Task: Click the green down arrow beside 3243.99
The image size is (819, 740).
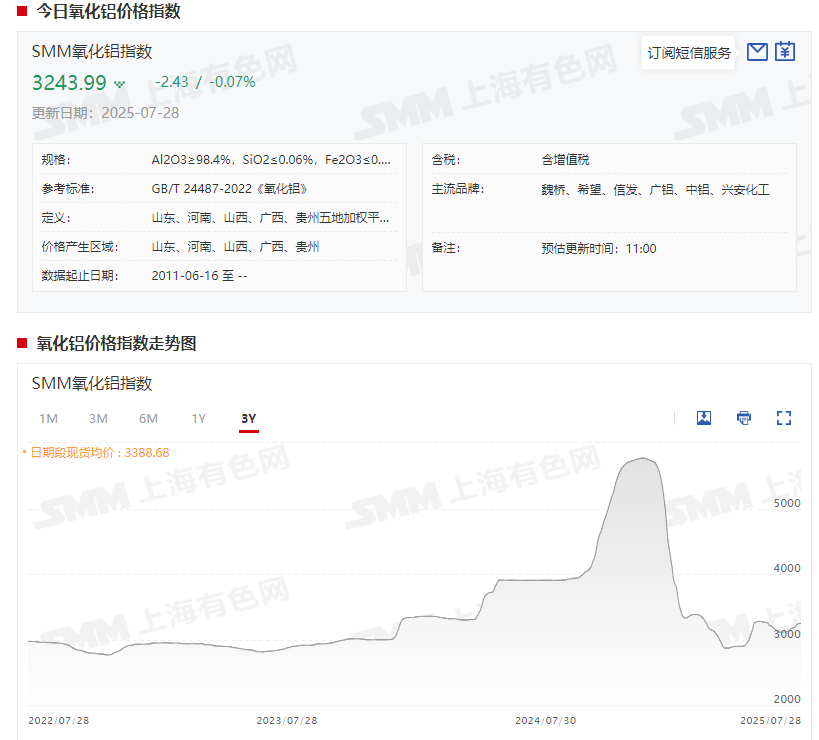Action: (x=120, y=84)
